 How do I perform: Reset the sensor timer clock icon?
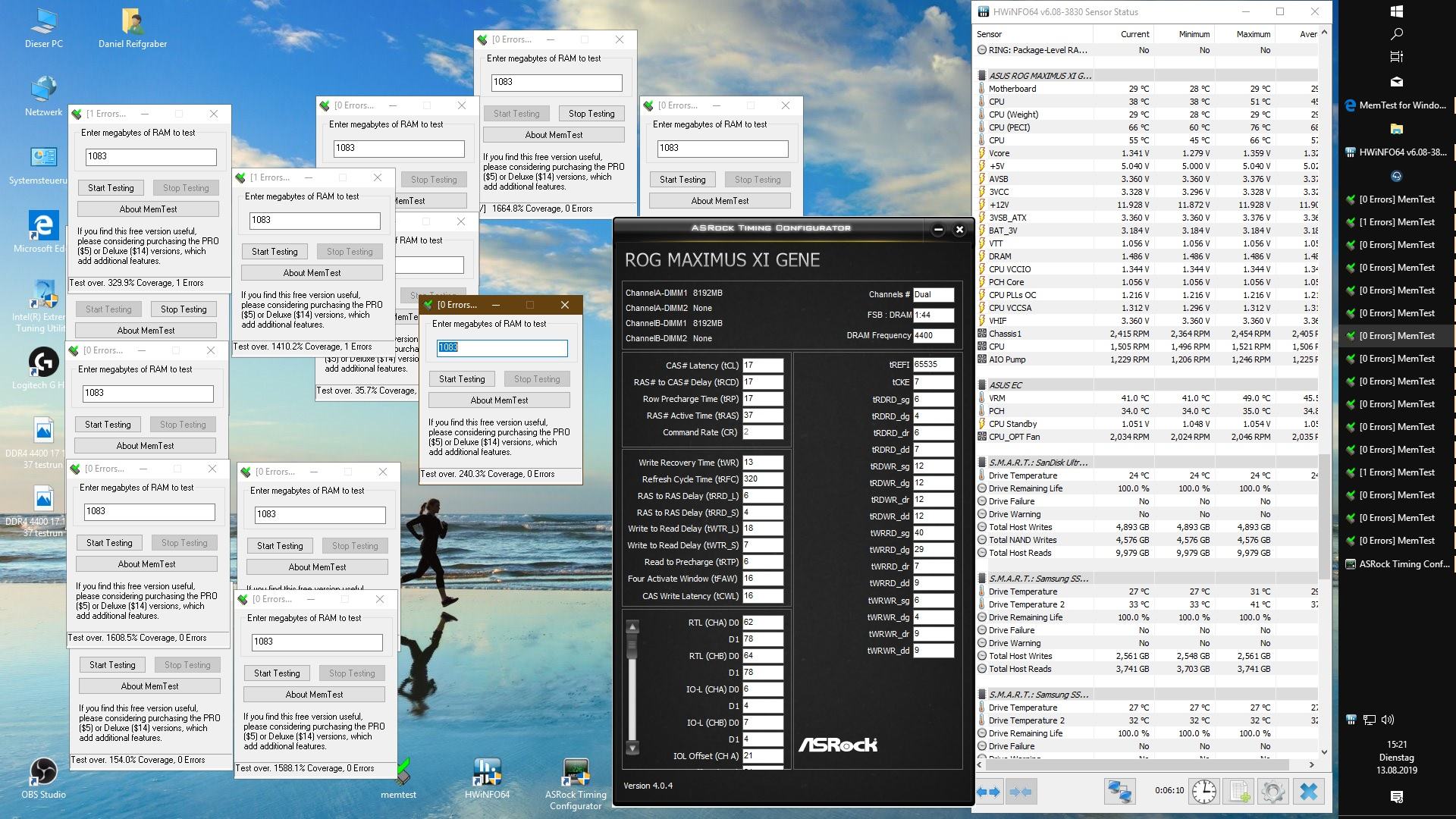pyautogui.click(x=1203, y=792)
